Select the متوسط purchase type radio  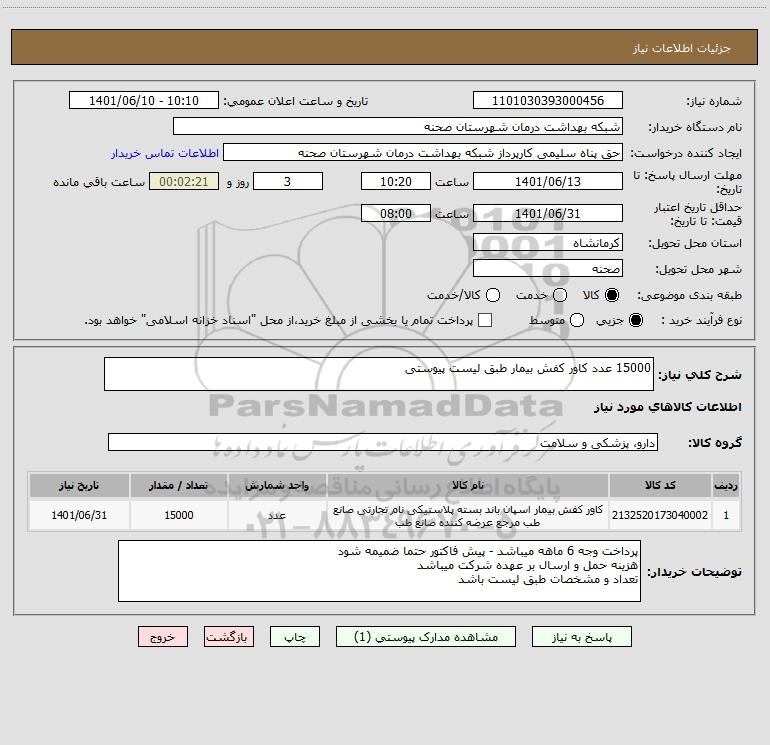coord(577,320)
